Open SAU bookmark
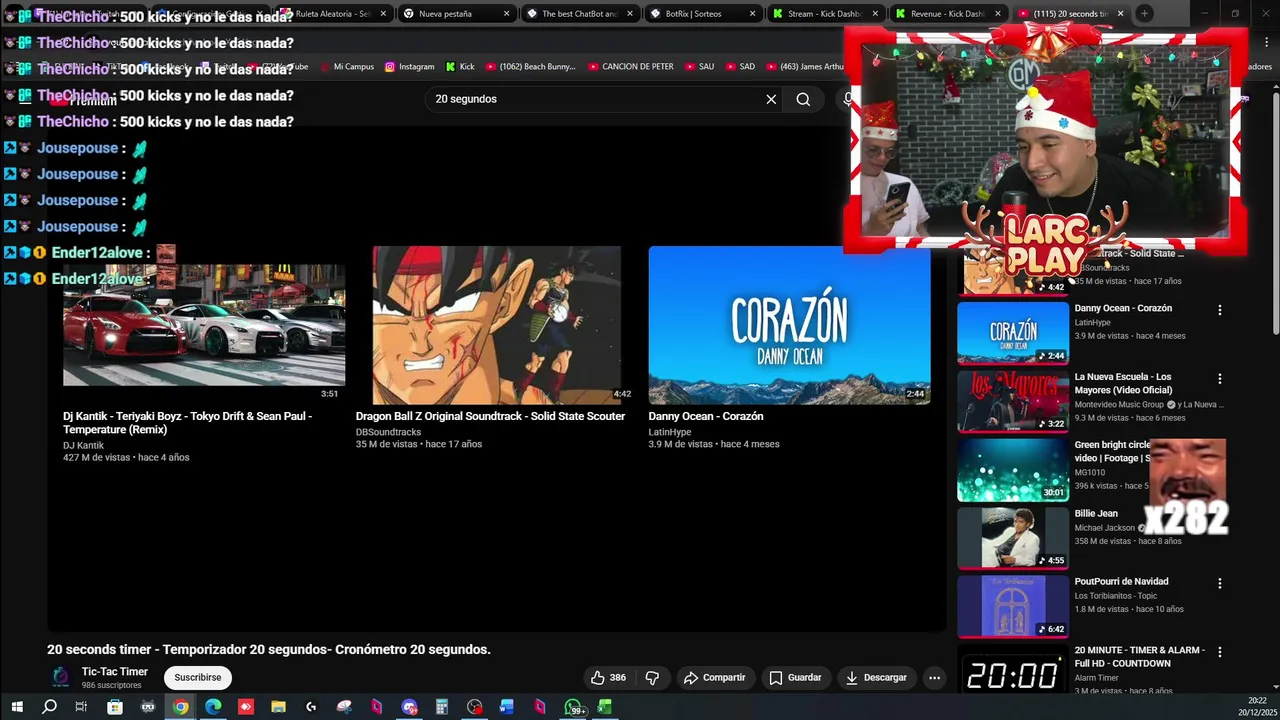This screenshot has height=720, width=1280. [699, 67]
